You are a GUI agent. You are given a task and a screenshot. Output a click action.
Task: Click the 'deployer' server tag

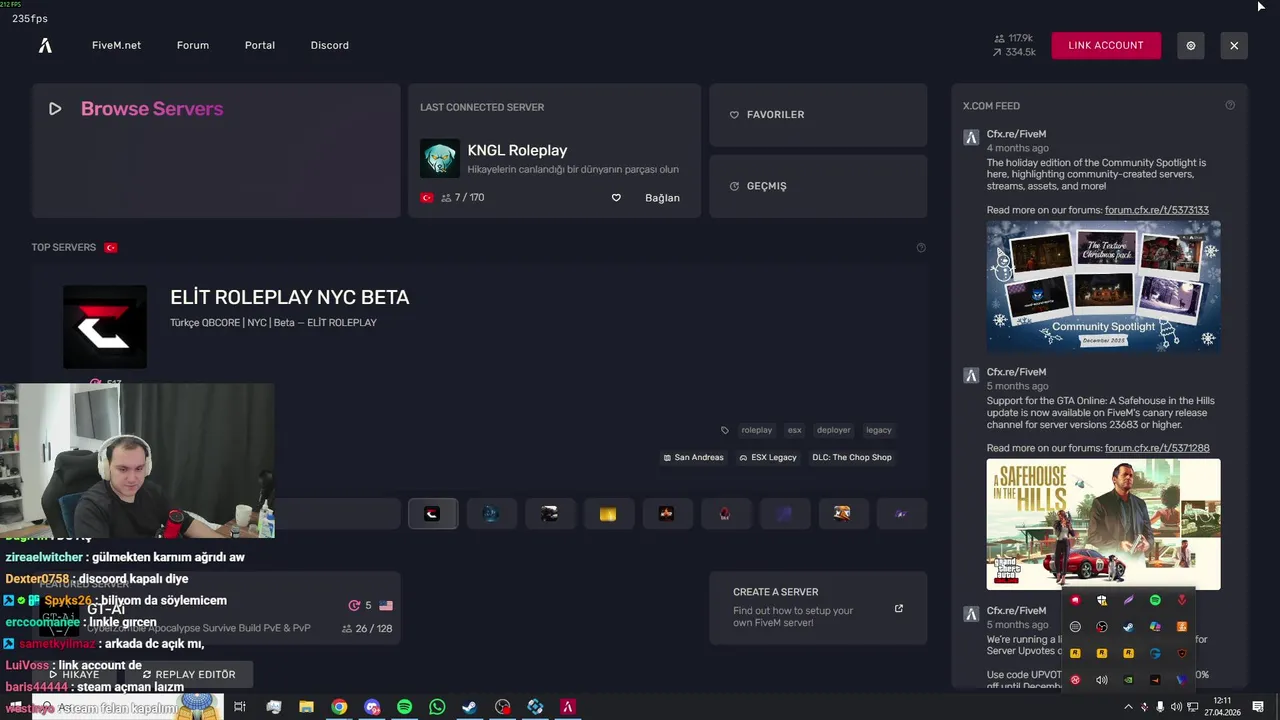(x=834, y=430)
